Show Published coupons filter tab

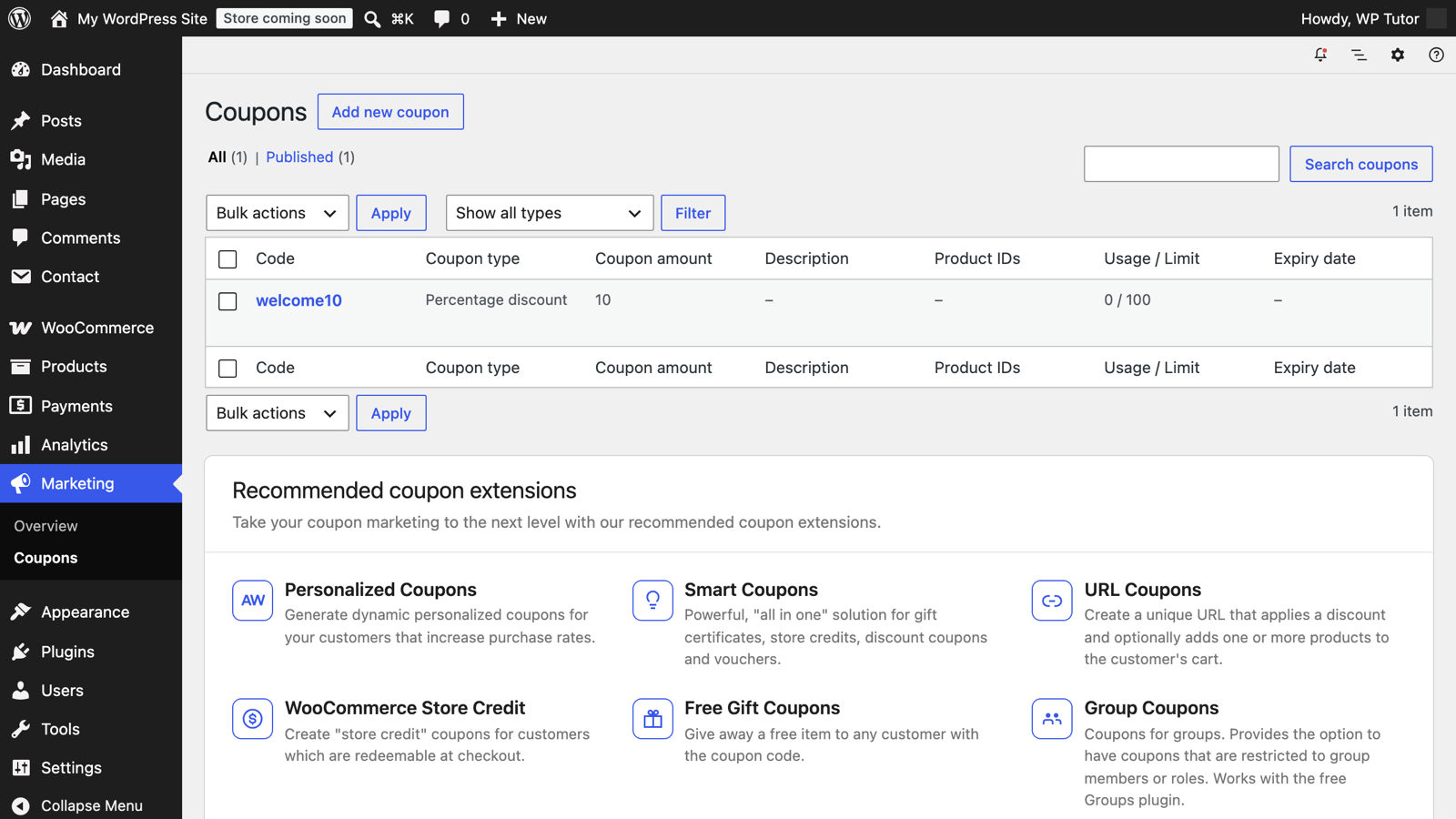299,157
